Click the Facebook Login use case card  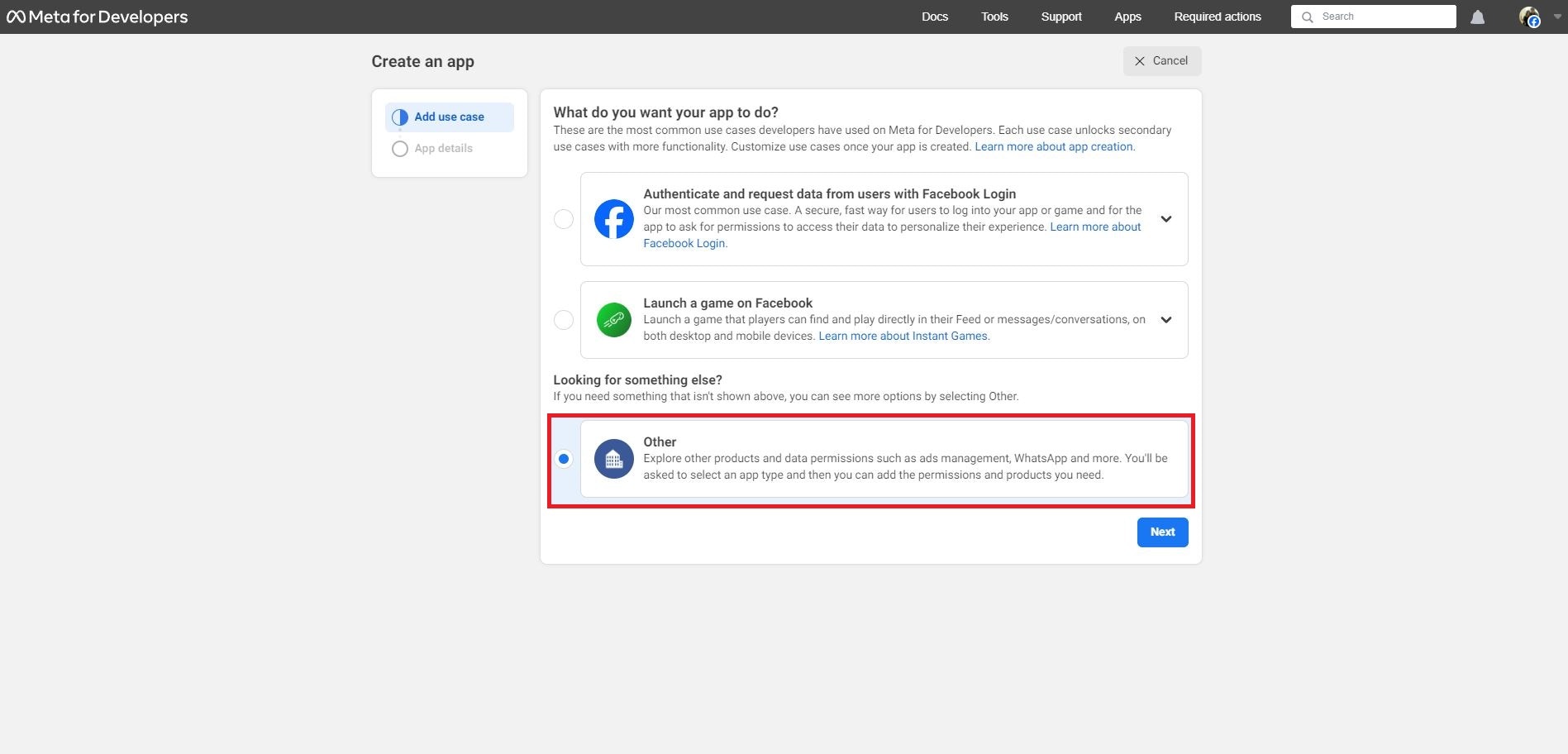884,219
